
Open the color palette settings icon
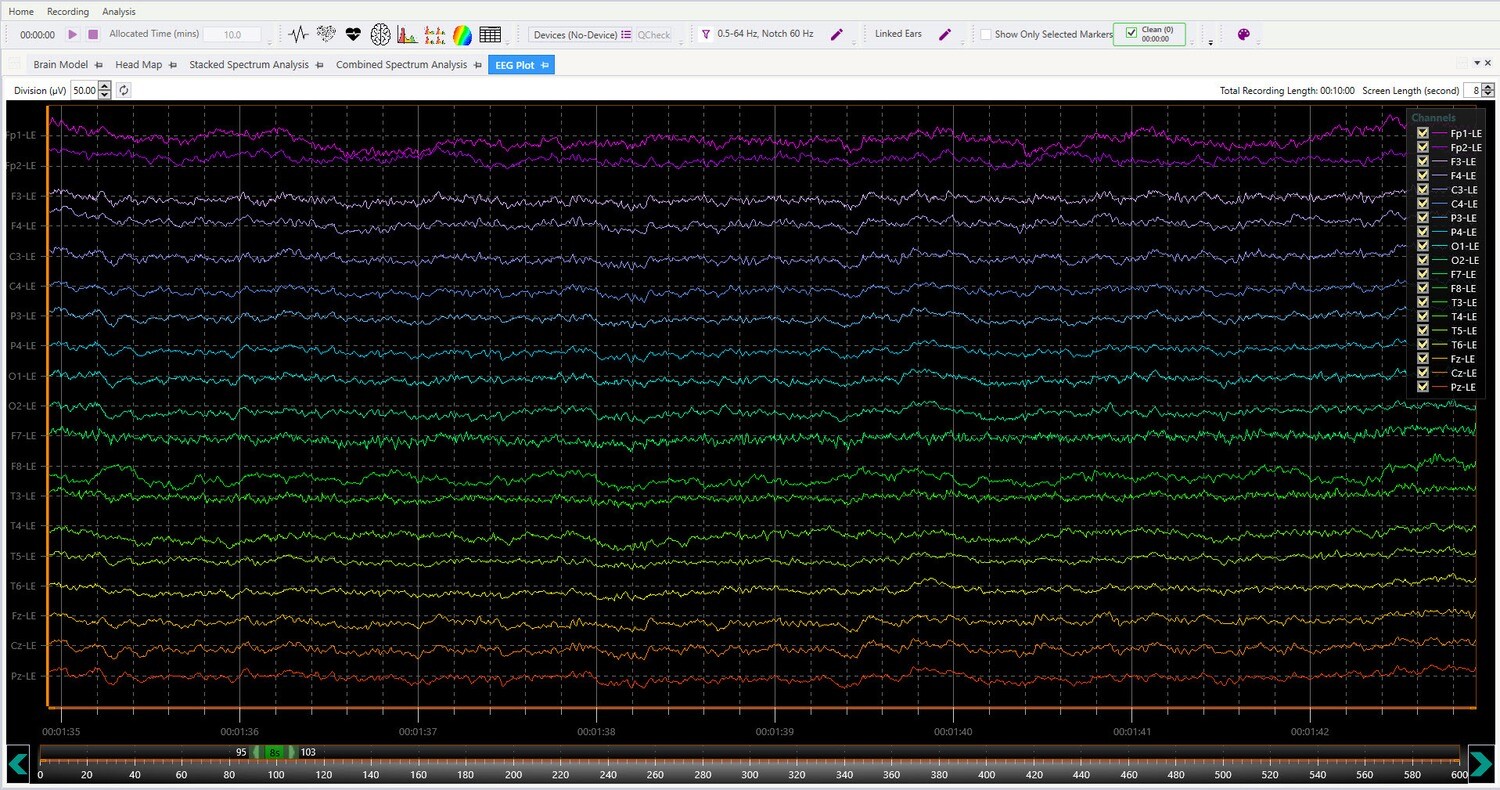tap(1244, 33)
